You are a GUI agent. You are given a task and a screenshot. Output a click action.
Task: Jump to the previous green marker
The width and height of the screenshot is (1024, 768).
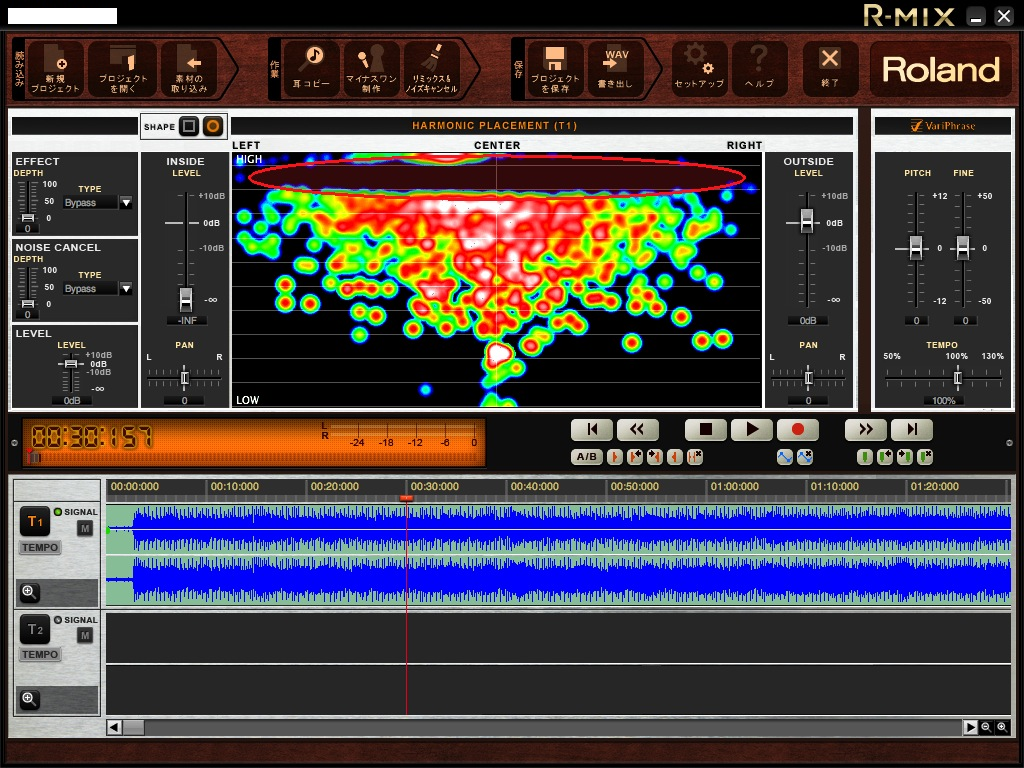(885, 456)
